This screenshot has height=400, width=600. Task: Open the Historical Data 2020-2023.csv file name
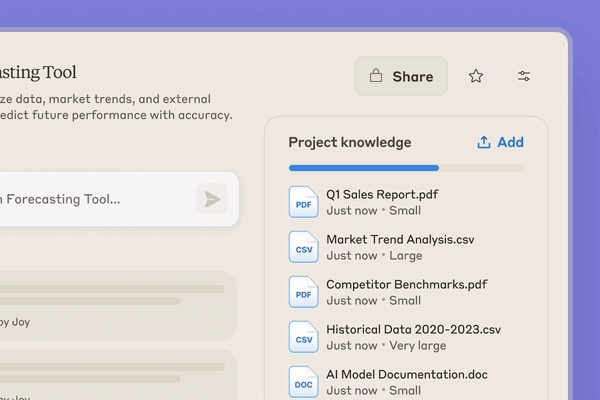click(x=413, y=329)
